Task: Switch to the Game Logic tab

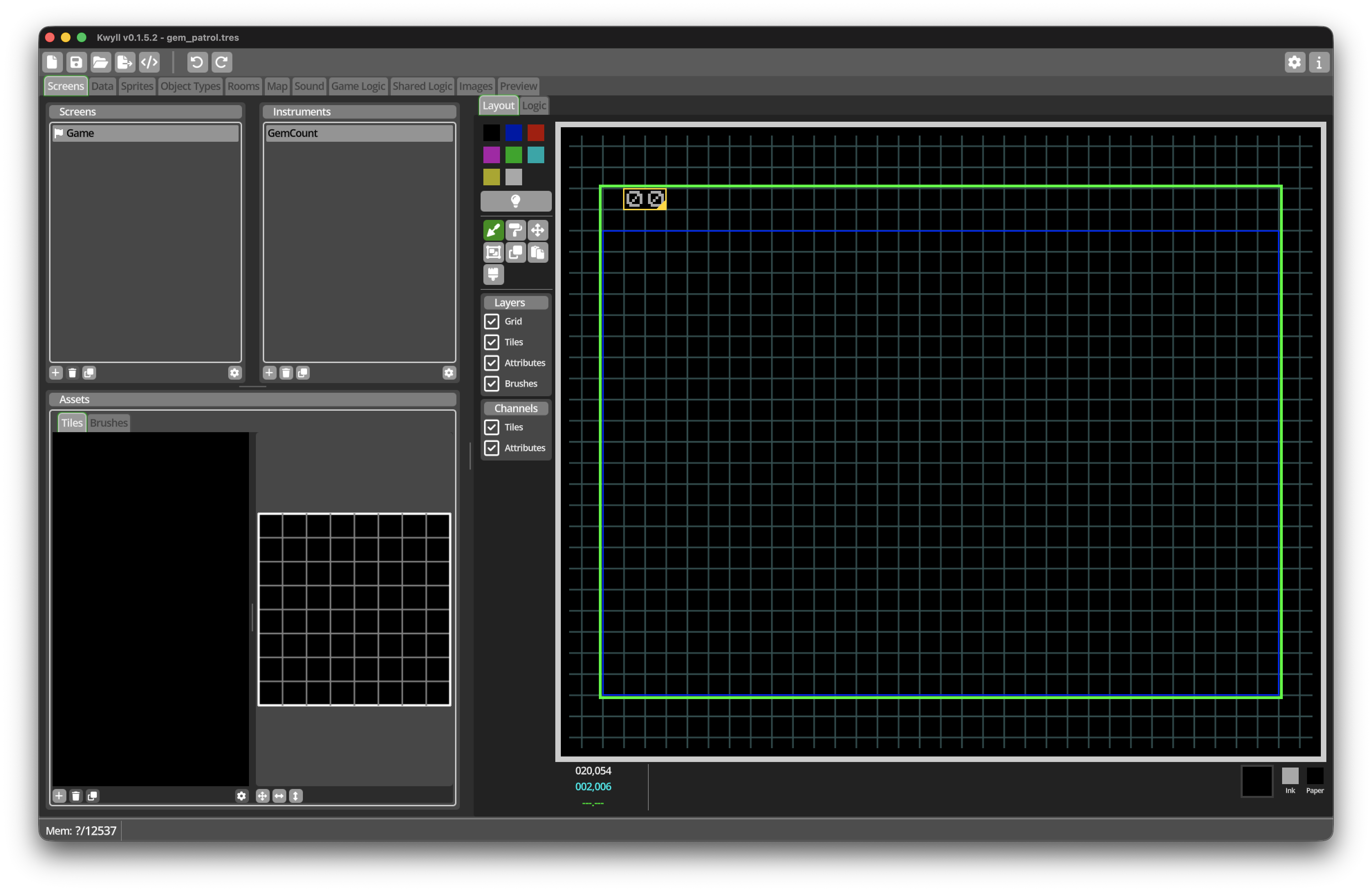Action: pos(358,86)
